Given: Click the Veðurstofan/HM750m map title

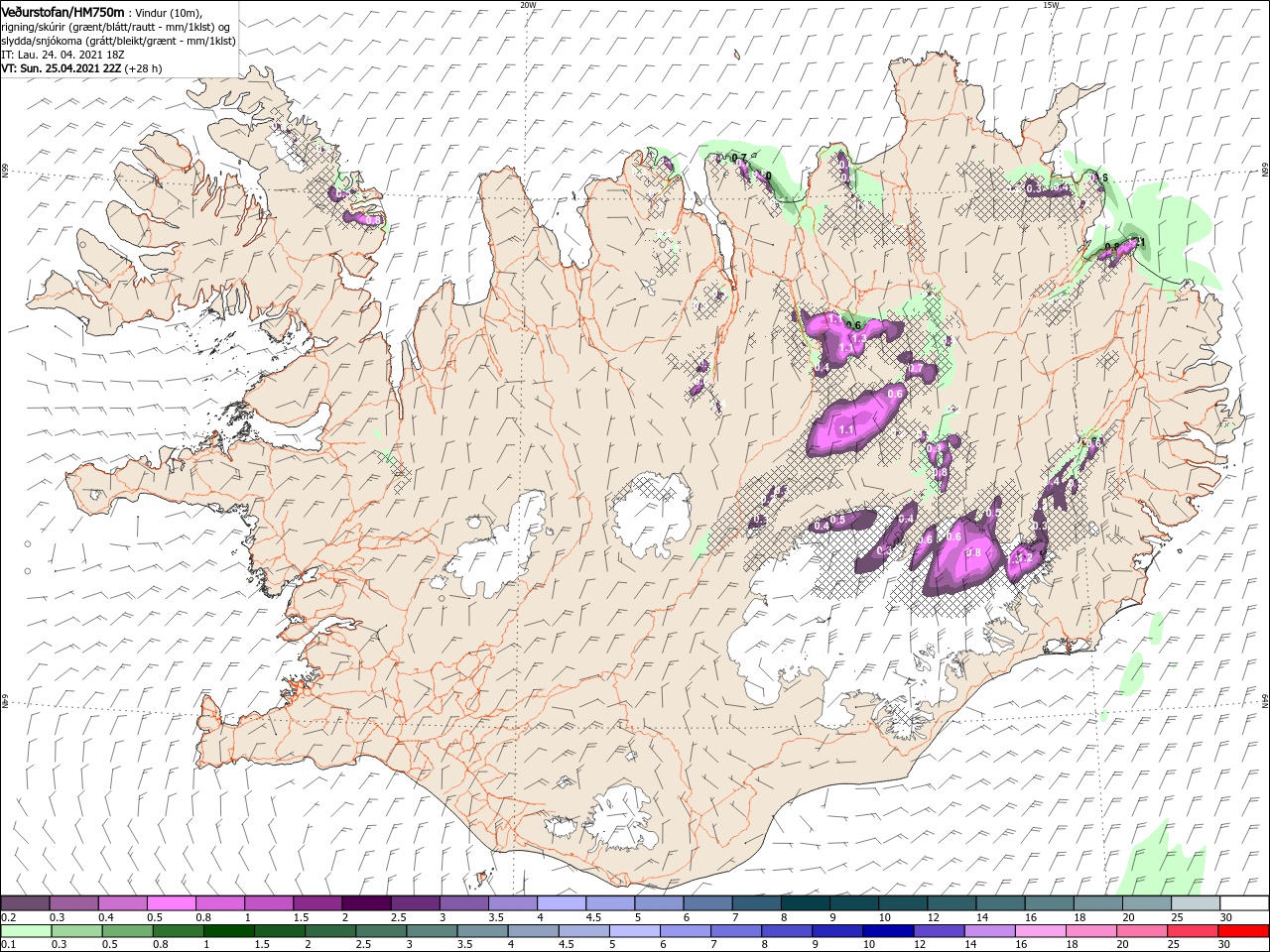Looking at the screenshot, I should coord(63,12).
